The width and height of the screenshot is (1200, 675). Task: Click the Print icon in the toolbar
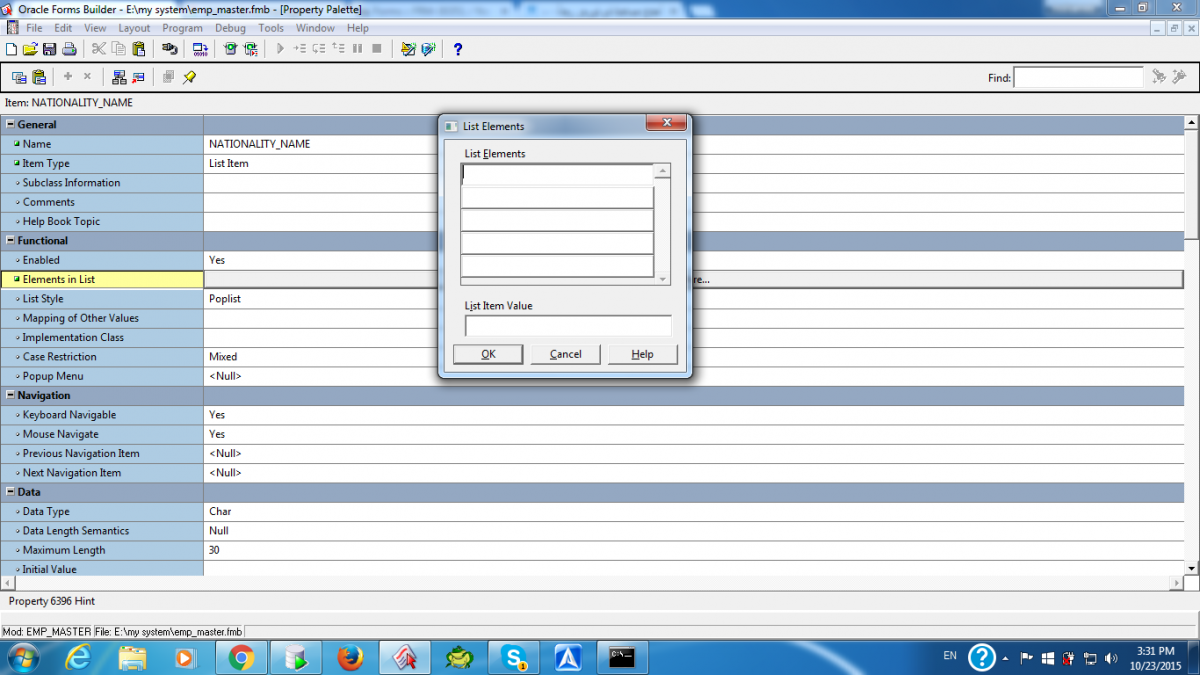click(x=69, y=49)
